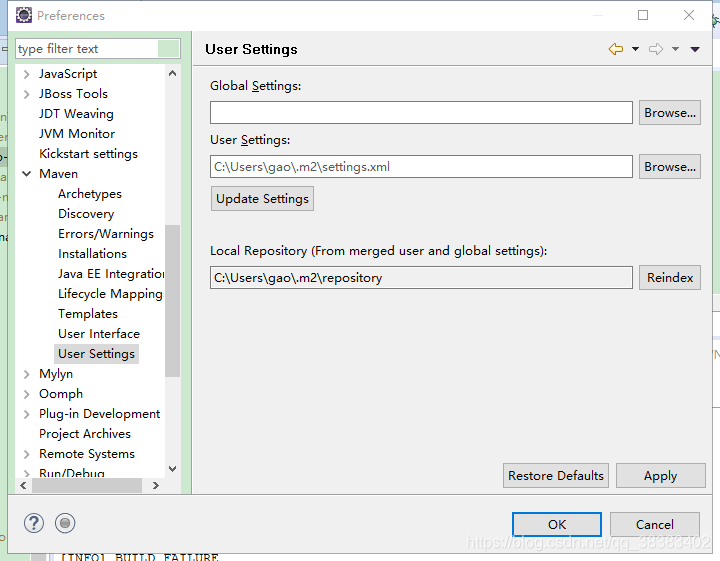Image resolution: width=720 pixels, height=561 pixels.
Task: Select JavaScript preference item
Action: coord(68,74)
